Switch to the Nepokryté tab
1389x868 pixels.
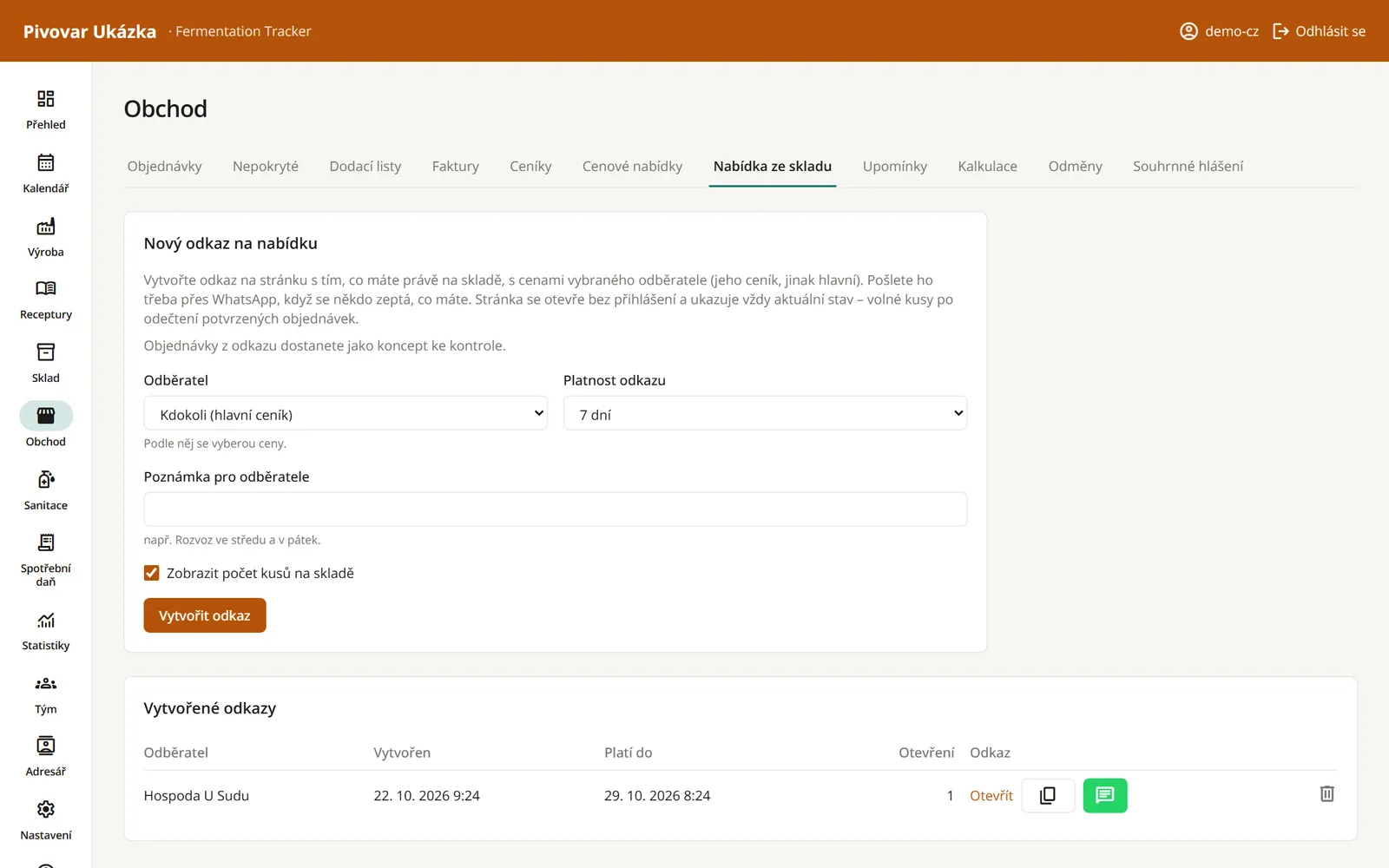(x=266, y=167)
